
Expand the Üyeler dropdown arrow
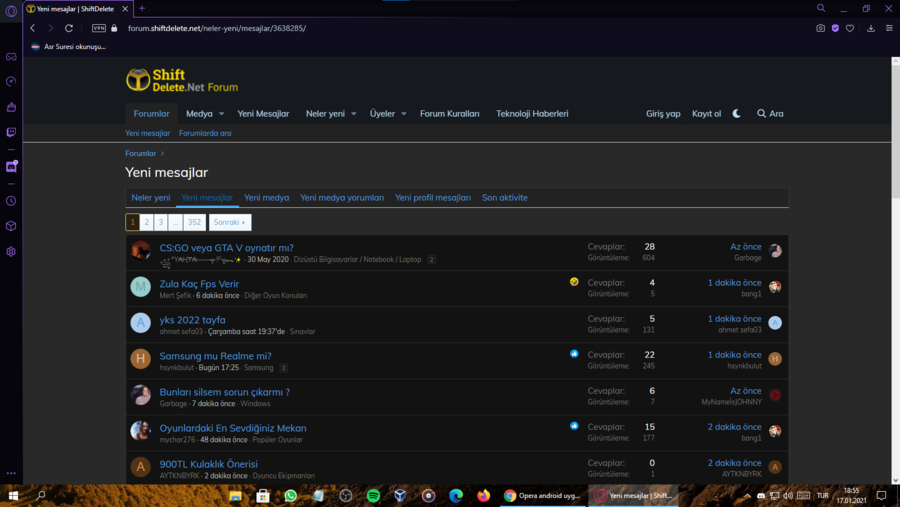[404, 114]
